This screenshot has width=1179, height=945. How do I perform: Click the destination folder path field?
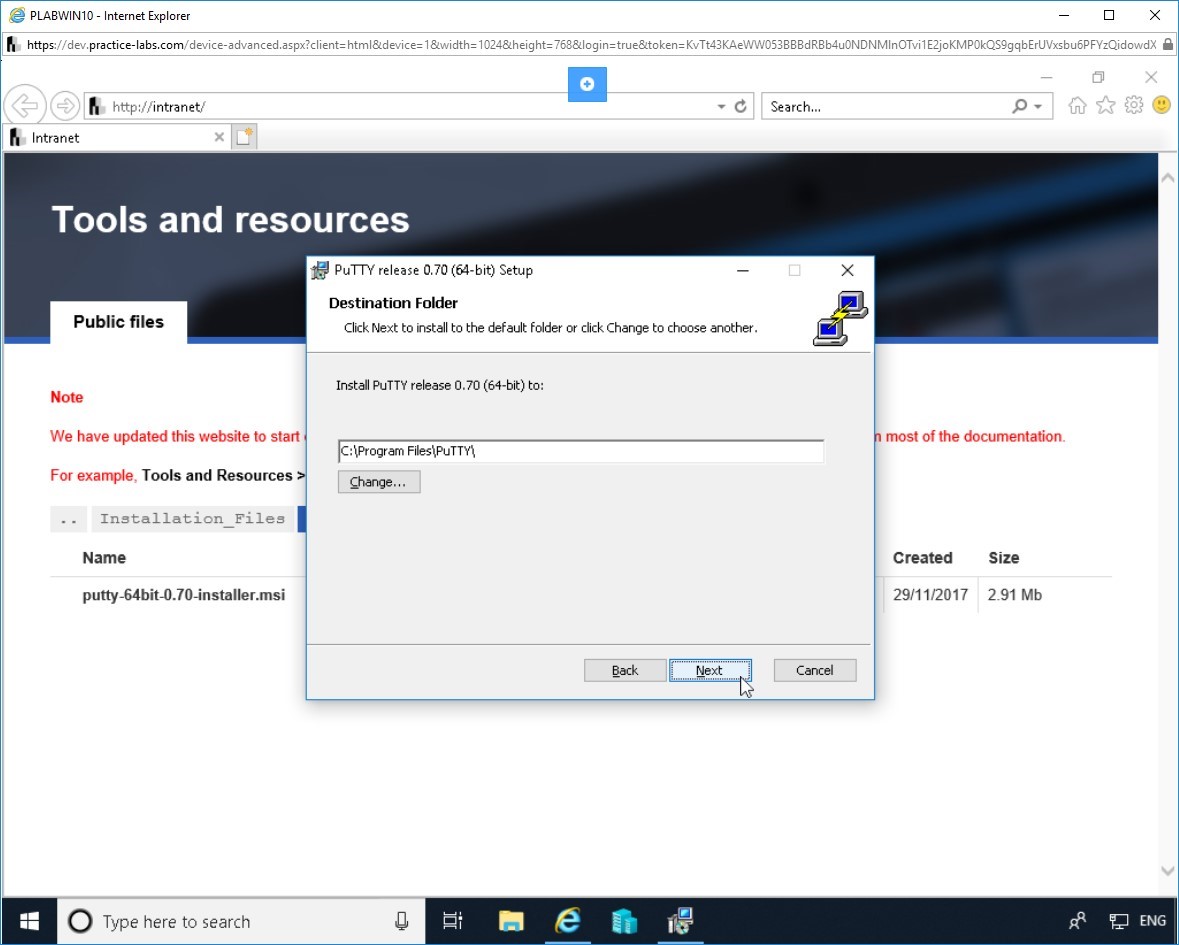(x=580, y=451)
